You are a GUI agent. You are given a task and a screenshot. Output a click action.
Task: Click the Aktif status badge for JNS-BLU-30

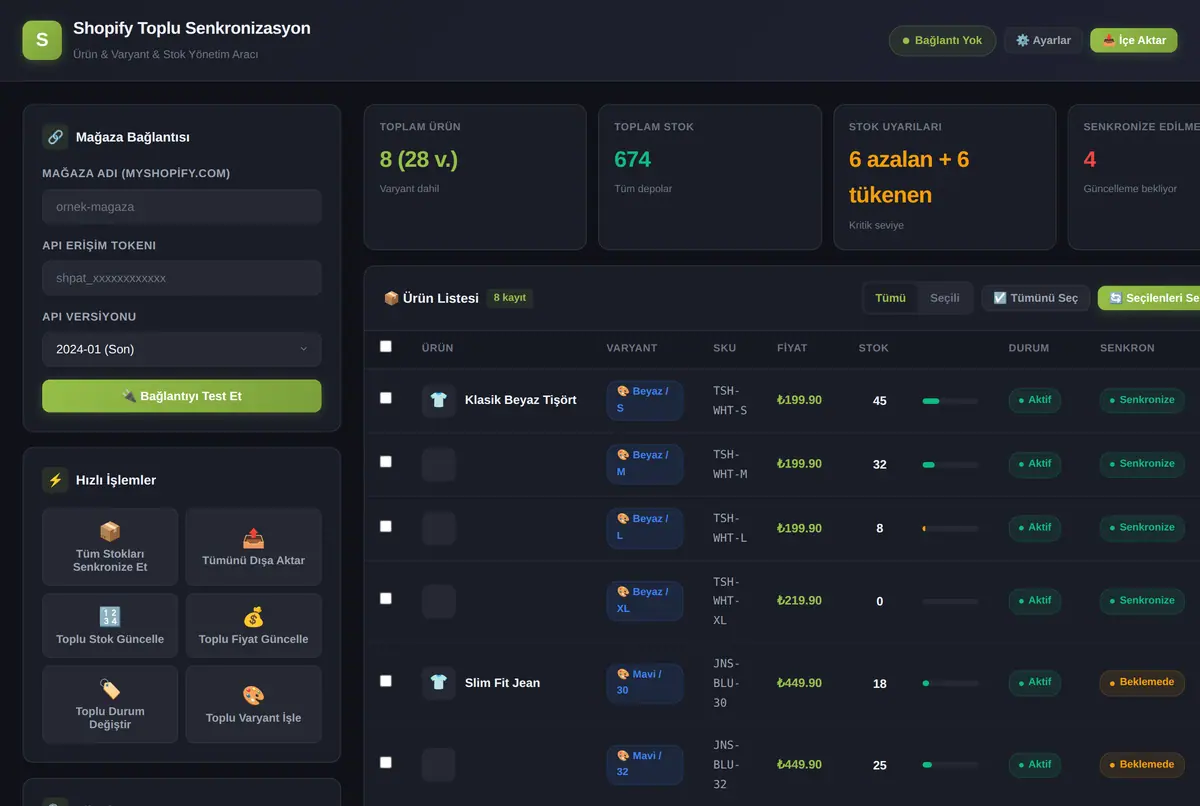(x=1035, y=683)
